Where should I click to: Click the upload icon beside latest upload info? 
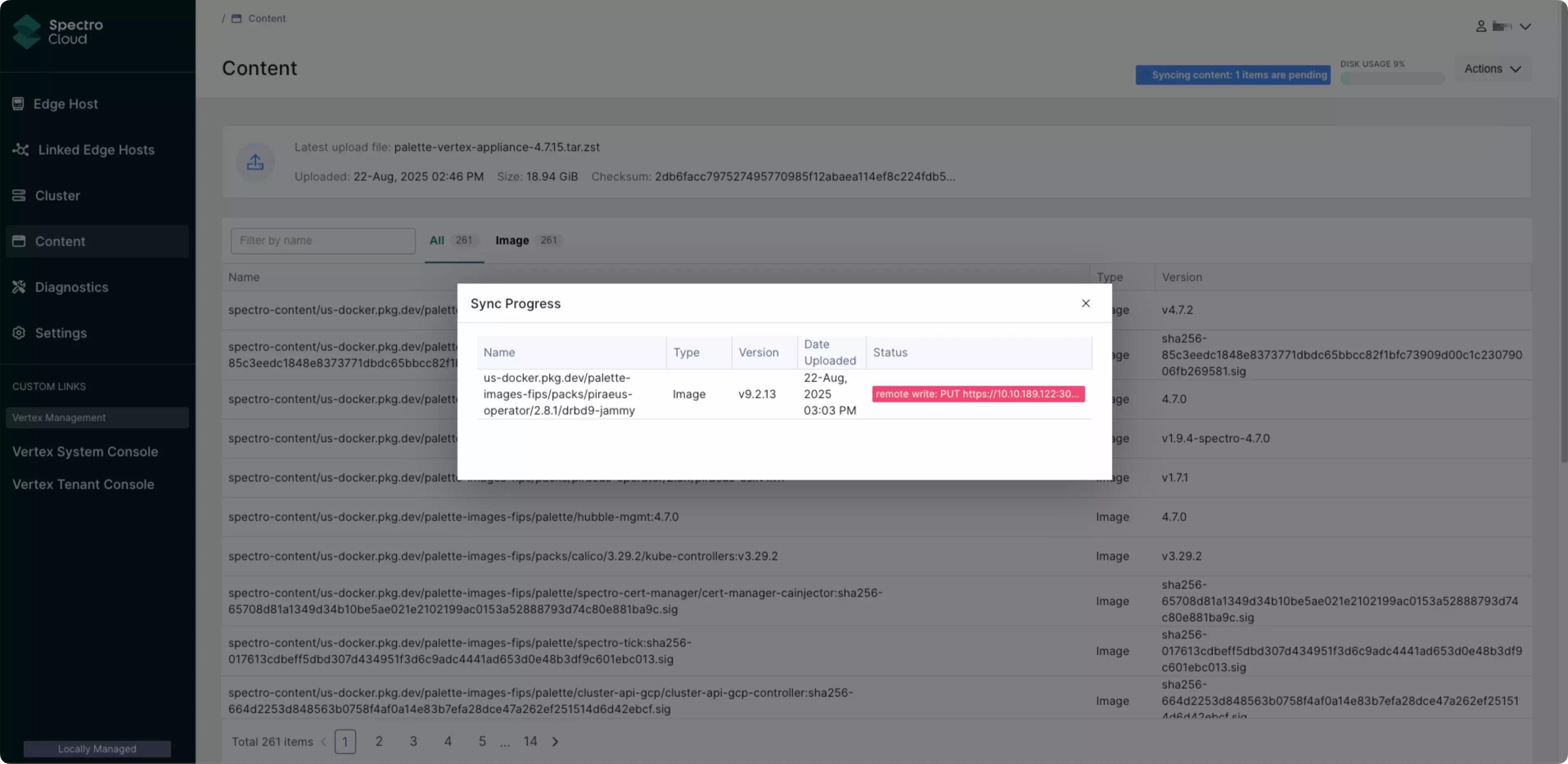255,162
